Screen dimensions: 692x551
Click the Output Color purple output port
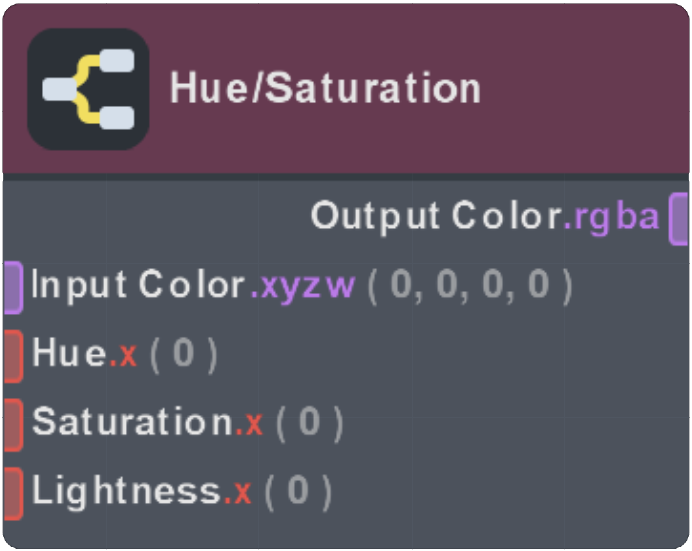(679, 217)
